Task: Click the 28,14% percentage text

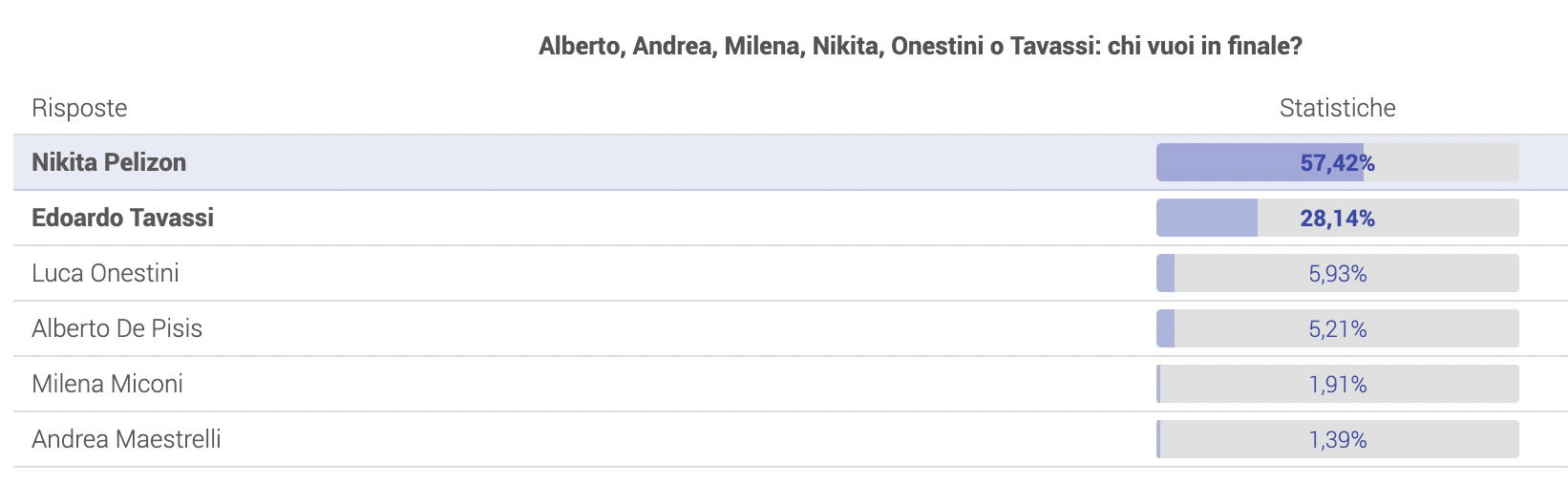Action: [x=1337, y=219]
